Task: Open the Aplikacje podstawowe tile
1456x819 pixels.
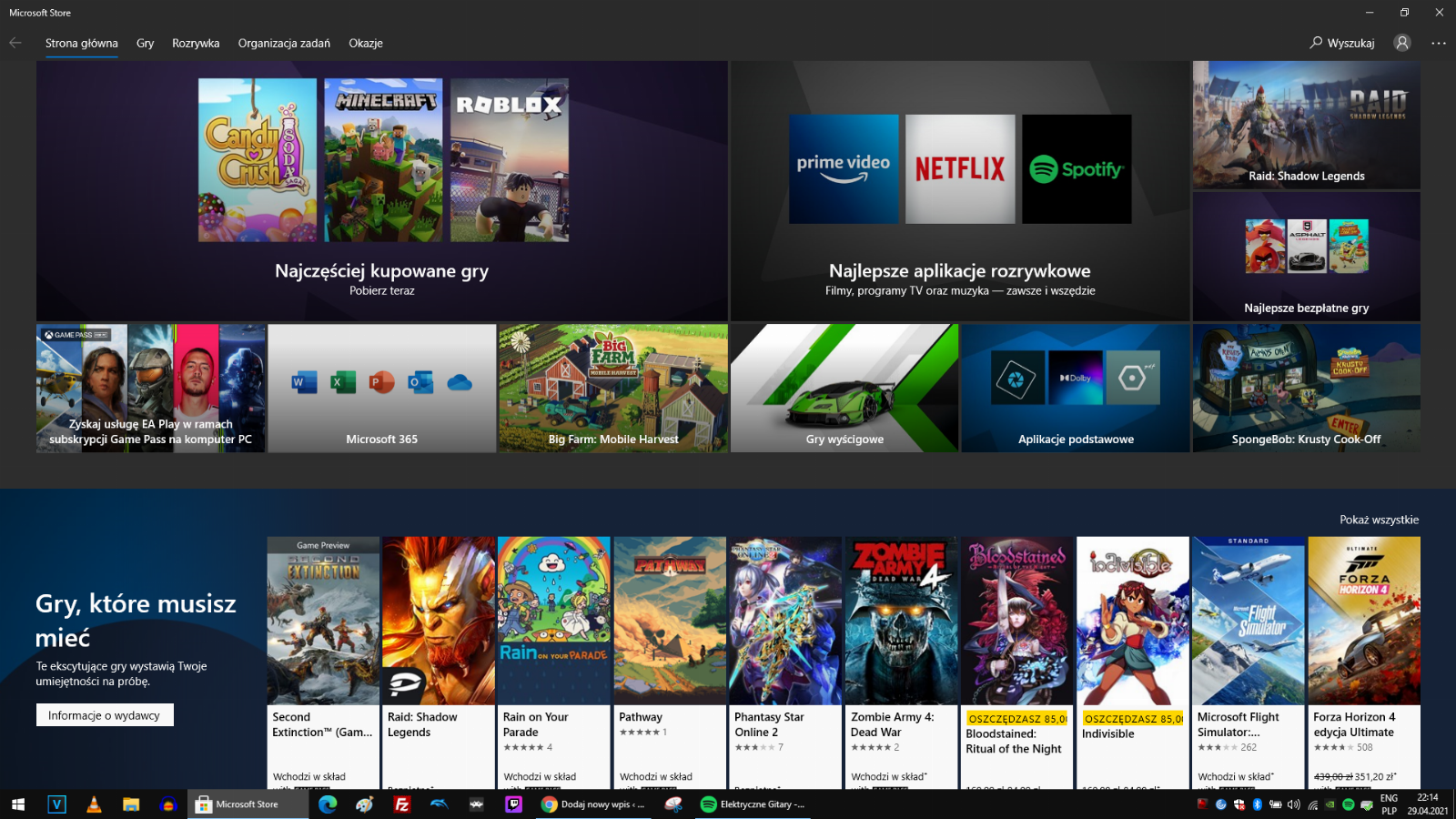Action: click(x=1076, y=389)
